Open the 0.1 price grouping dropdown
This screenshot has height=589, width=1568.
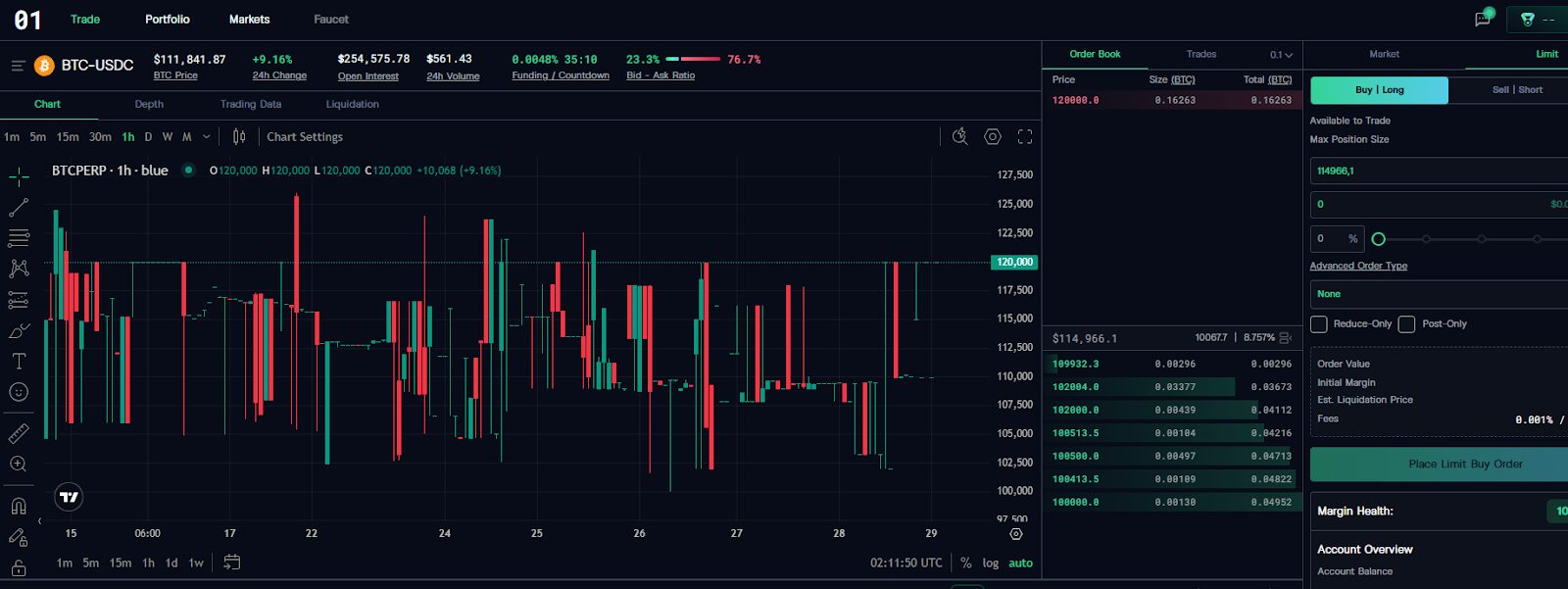click(1281, 55)
